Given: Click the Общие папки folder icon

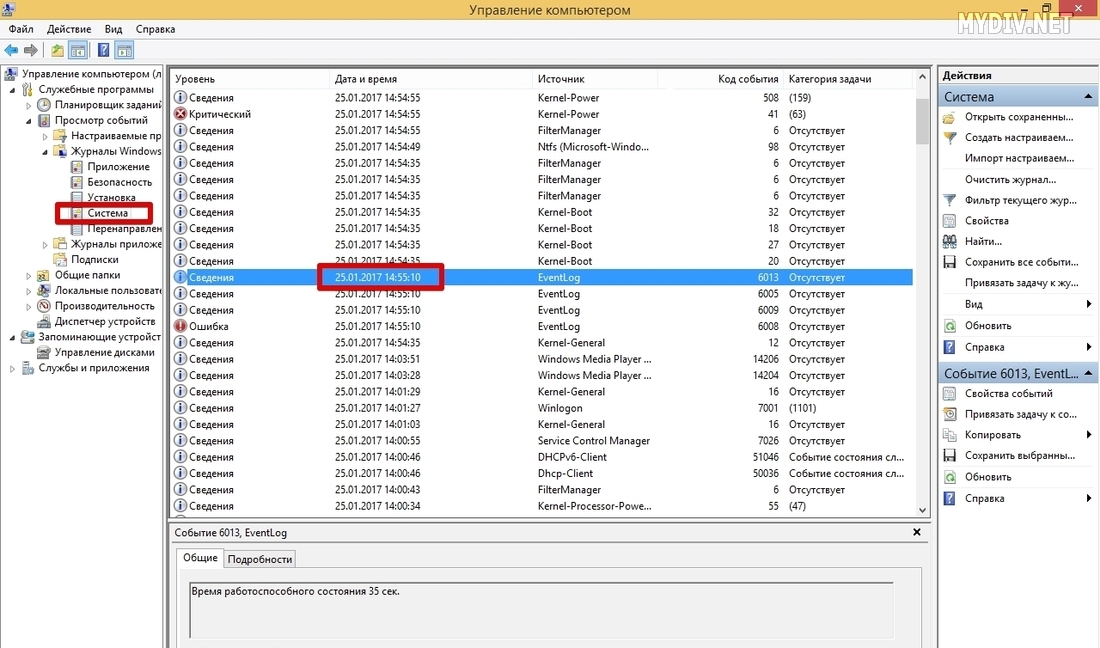Looking at the screenshot, I should pos(43,276).
